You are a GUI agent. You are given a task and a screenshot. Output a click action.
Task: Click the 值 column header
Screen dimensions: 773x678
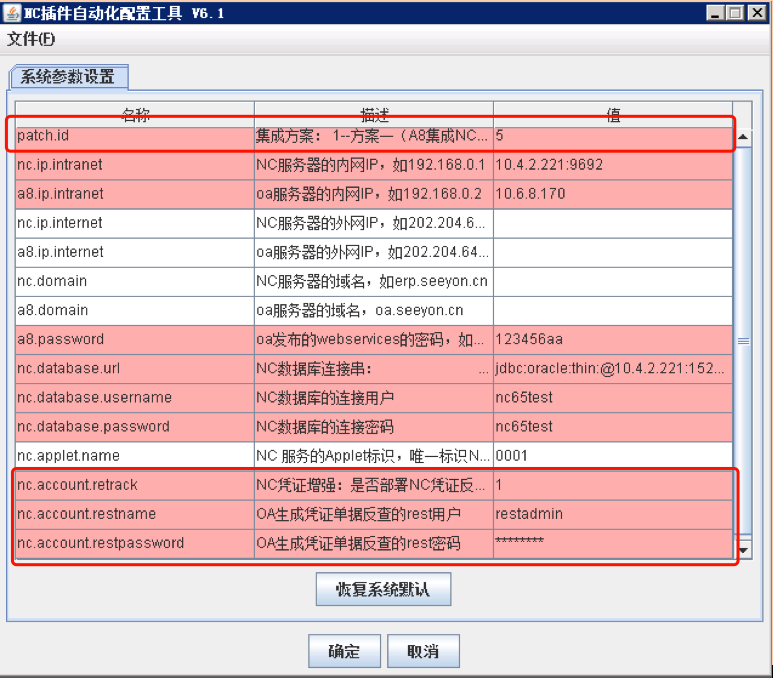tap(613, 114)
